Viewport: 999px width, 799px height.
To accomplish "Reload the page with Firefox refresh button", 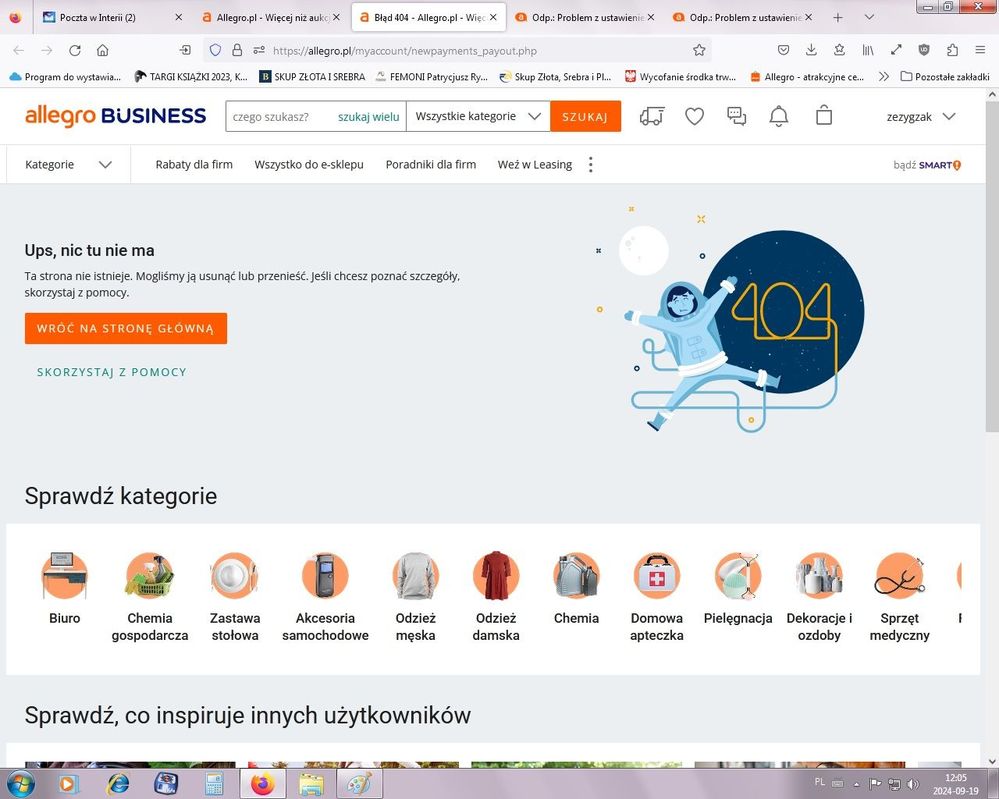I will [75, 50].
